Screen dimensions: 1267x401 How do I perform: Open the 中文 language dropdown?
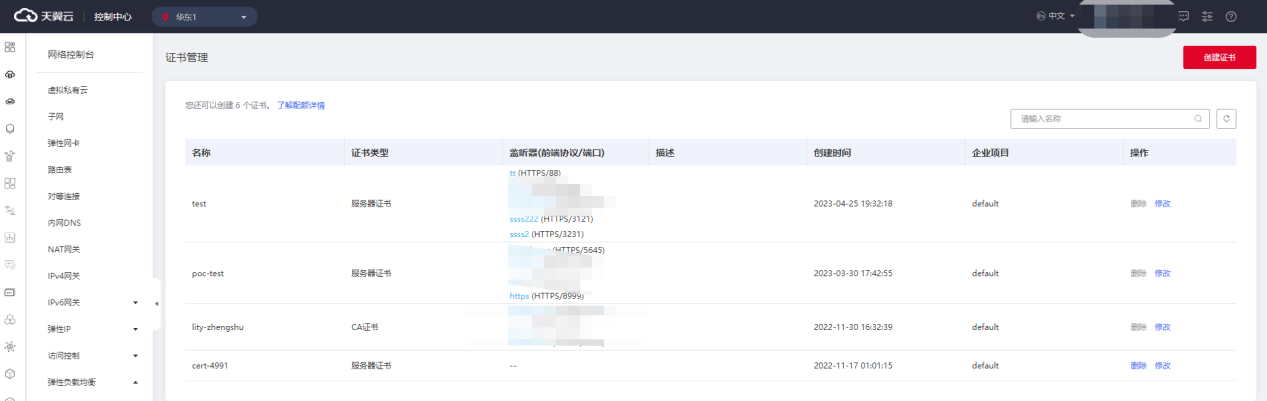[1055, 16]
